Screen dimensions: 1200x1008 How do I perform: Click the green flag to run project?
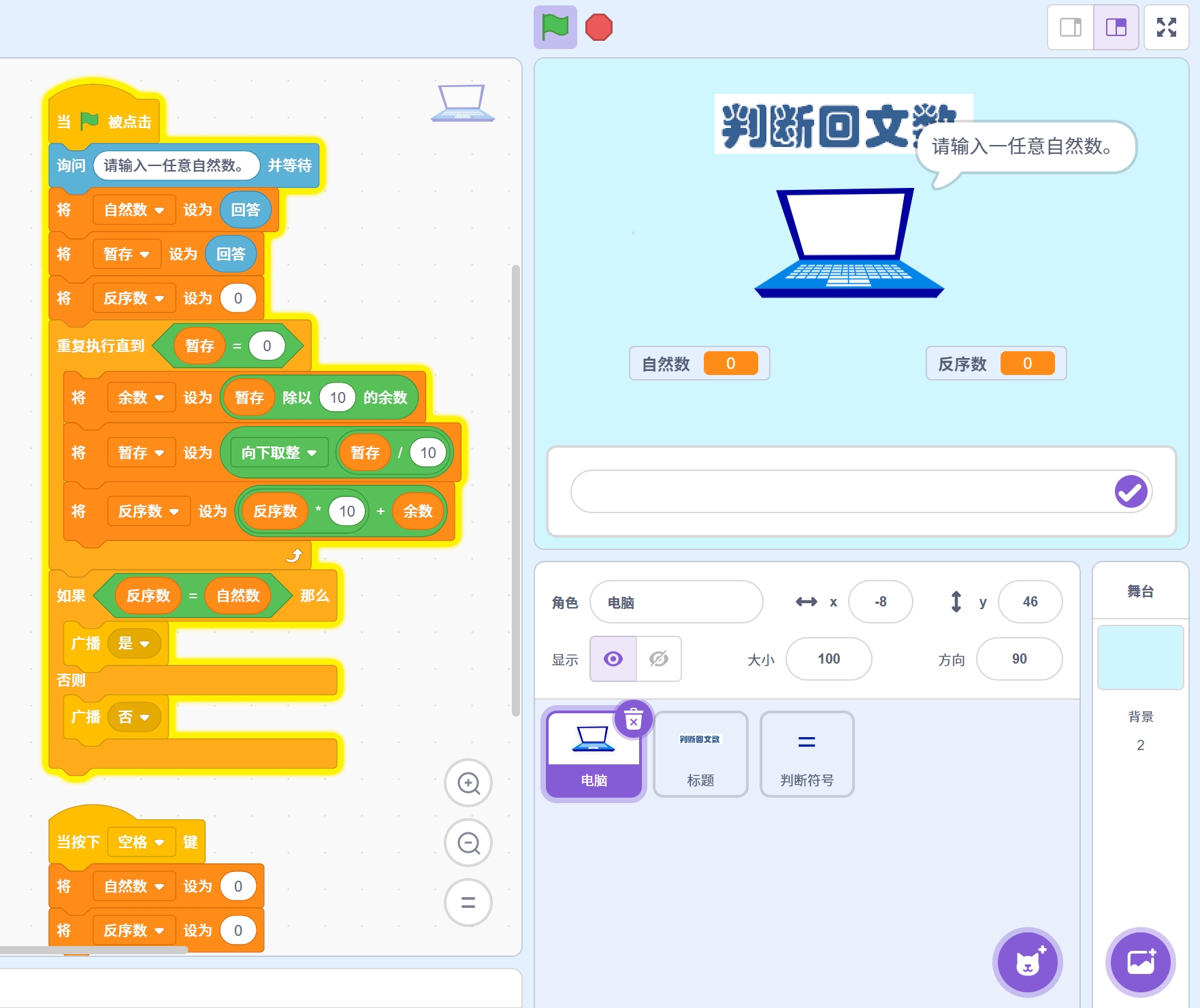click(555, 27)
